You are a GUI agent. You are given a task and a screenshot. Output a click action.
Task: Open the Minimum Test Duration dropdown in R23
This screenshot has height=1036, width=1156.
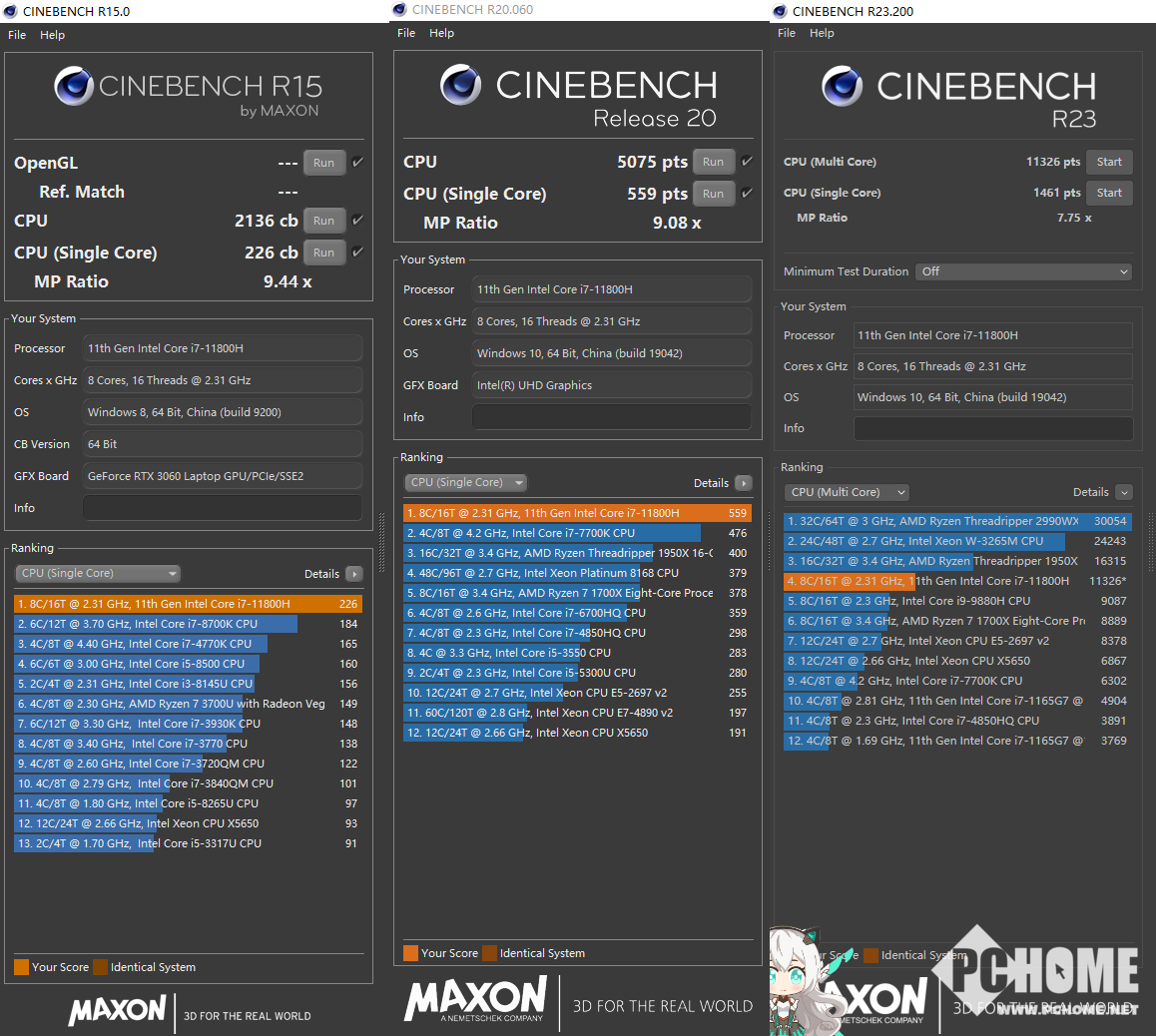point(1023,271)
